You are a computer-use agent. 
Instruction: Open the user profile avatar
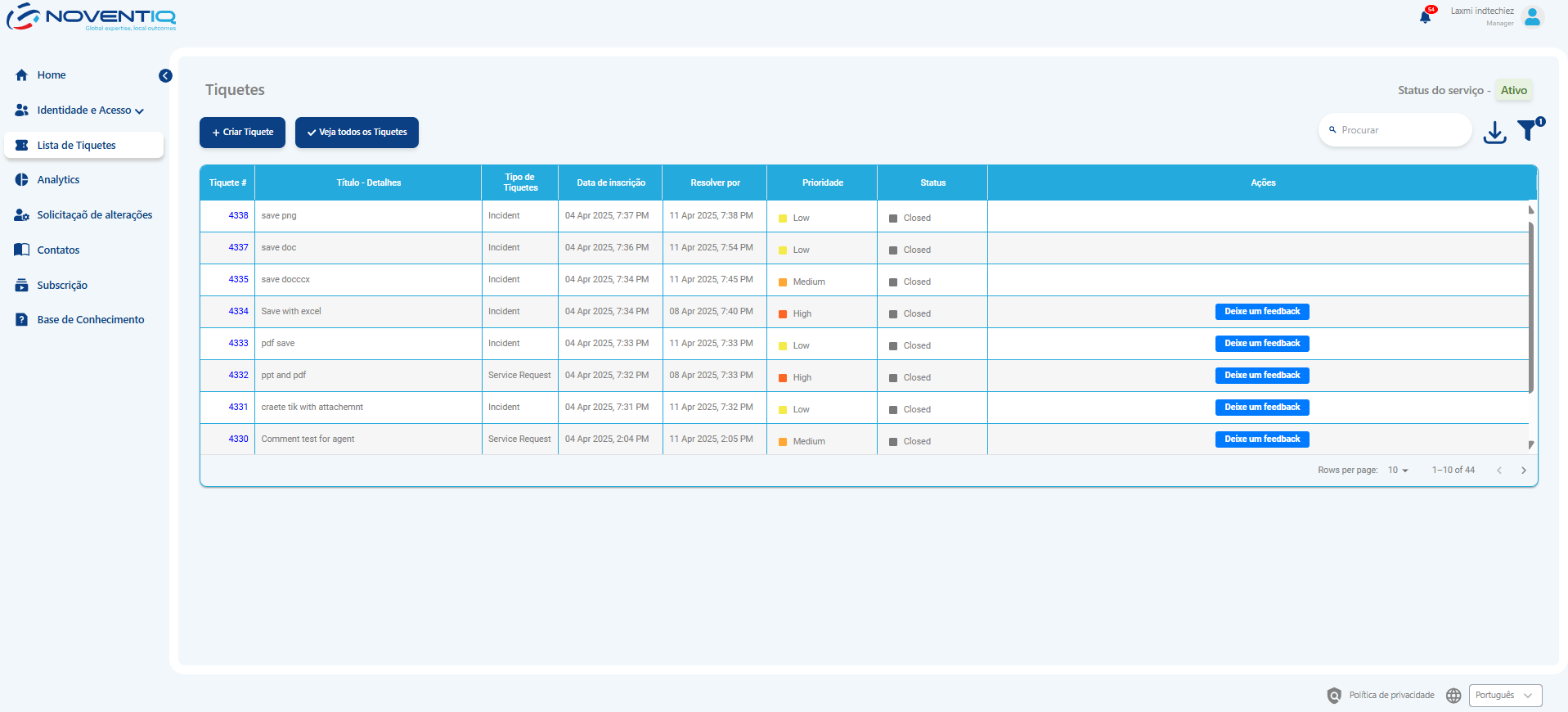tap(1532, 17)
